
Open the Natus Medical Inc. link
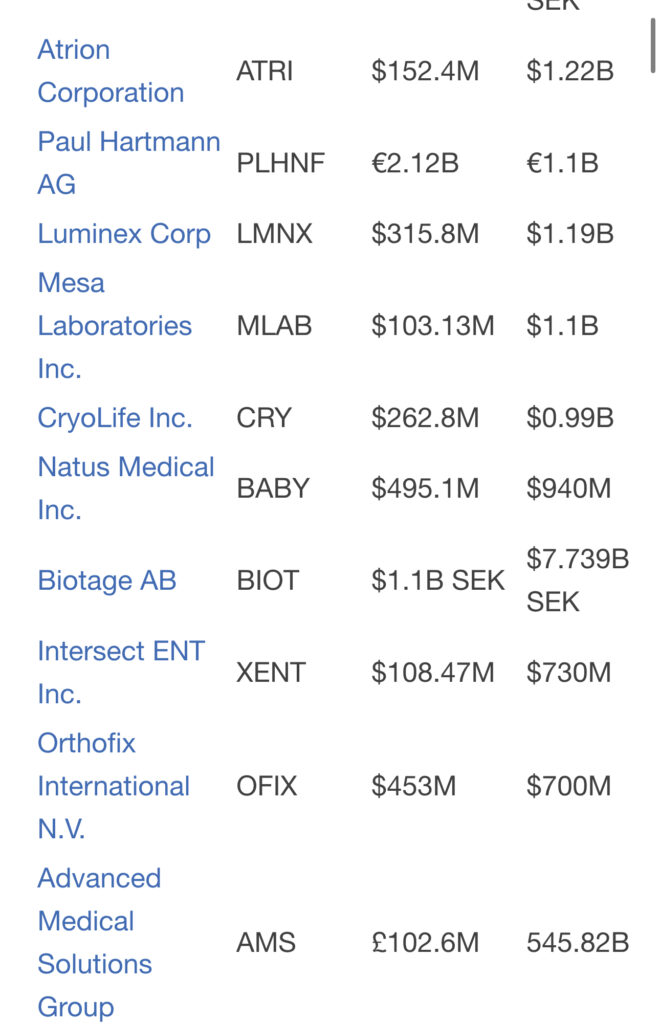pos(125,488)
